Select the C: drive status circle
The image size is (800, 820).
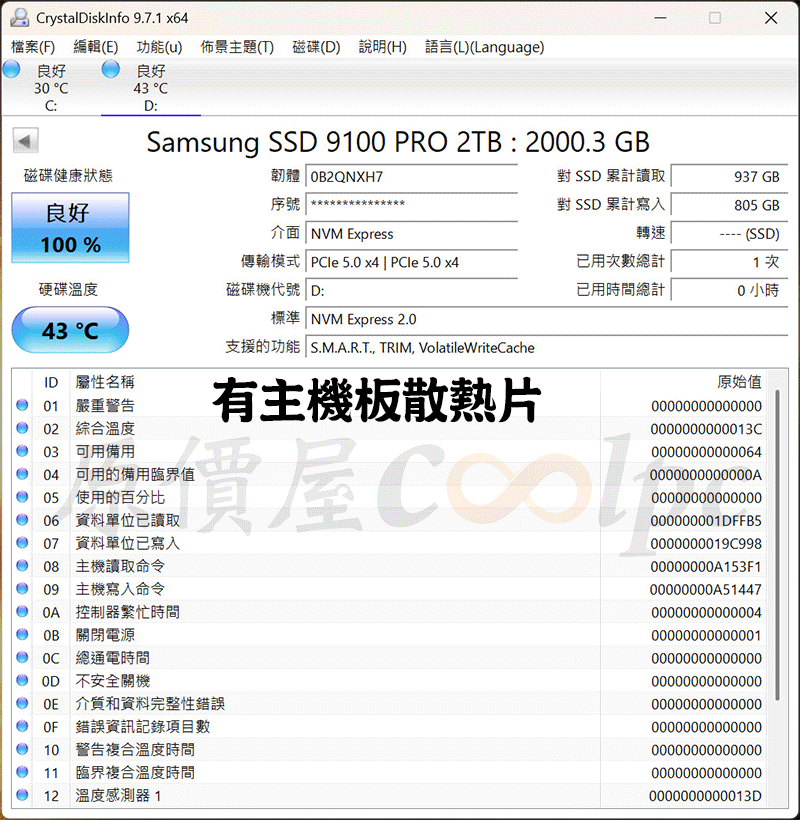click(11, 70)
